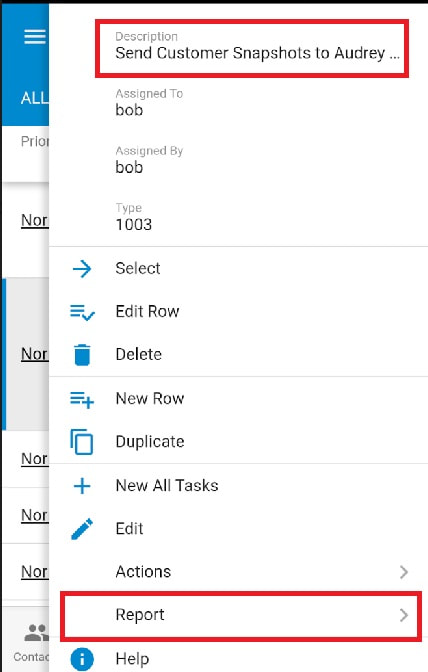Select the Duplicate menu item
The width and height of the screenshot is (428, 672).
tap(239, 441)
